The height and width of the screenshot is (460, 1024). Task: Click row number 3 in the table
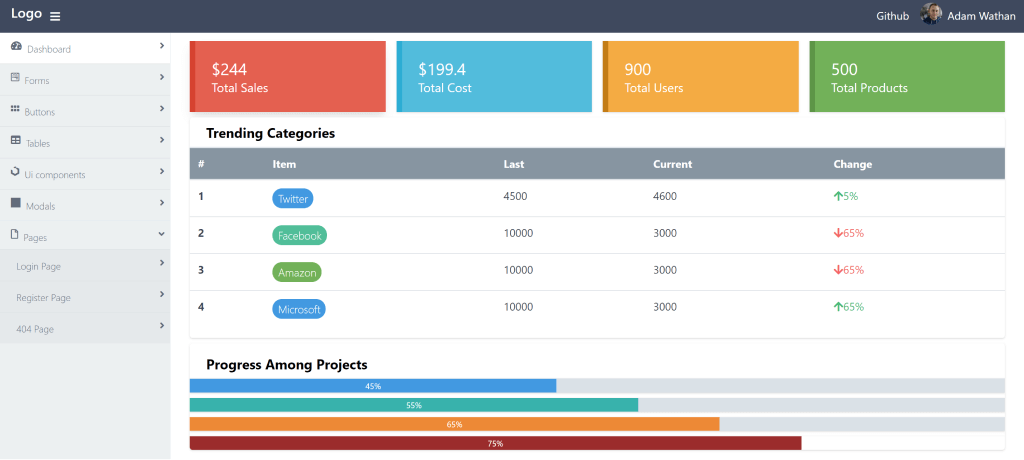[x=201, y=270]
